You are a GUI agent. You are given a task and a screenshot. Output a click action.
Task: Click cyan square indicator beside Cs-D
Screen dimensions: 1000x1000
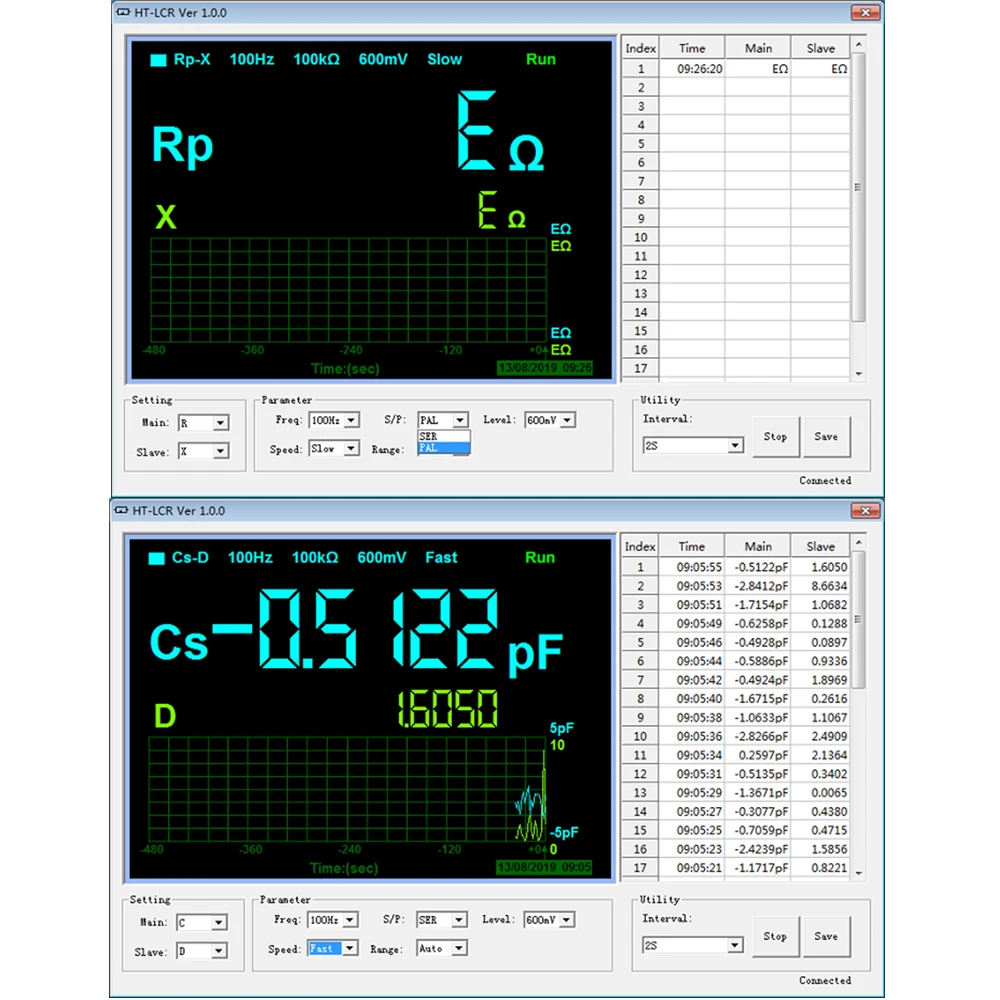156,558
